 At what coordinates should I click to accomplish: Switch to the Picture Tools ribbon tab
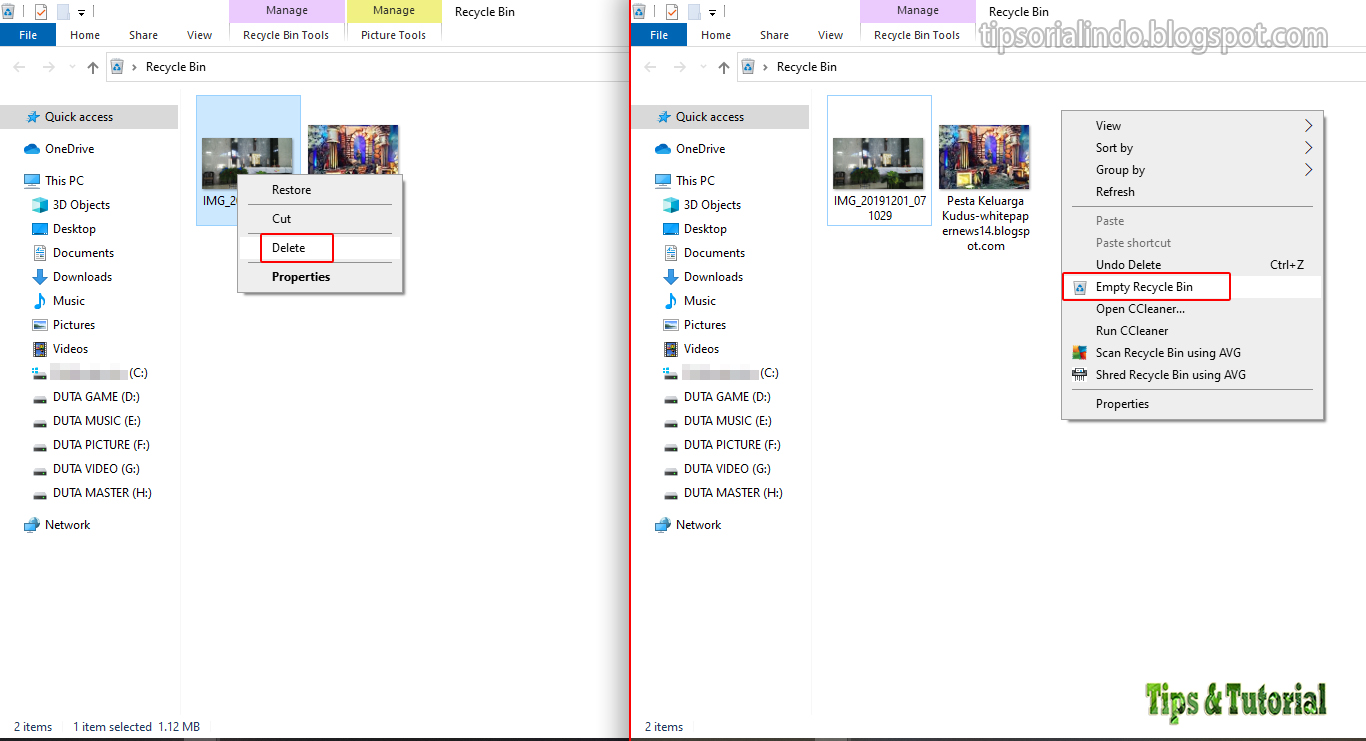coord(393,34)
